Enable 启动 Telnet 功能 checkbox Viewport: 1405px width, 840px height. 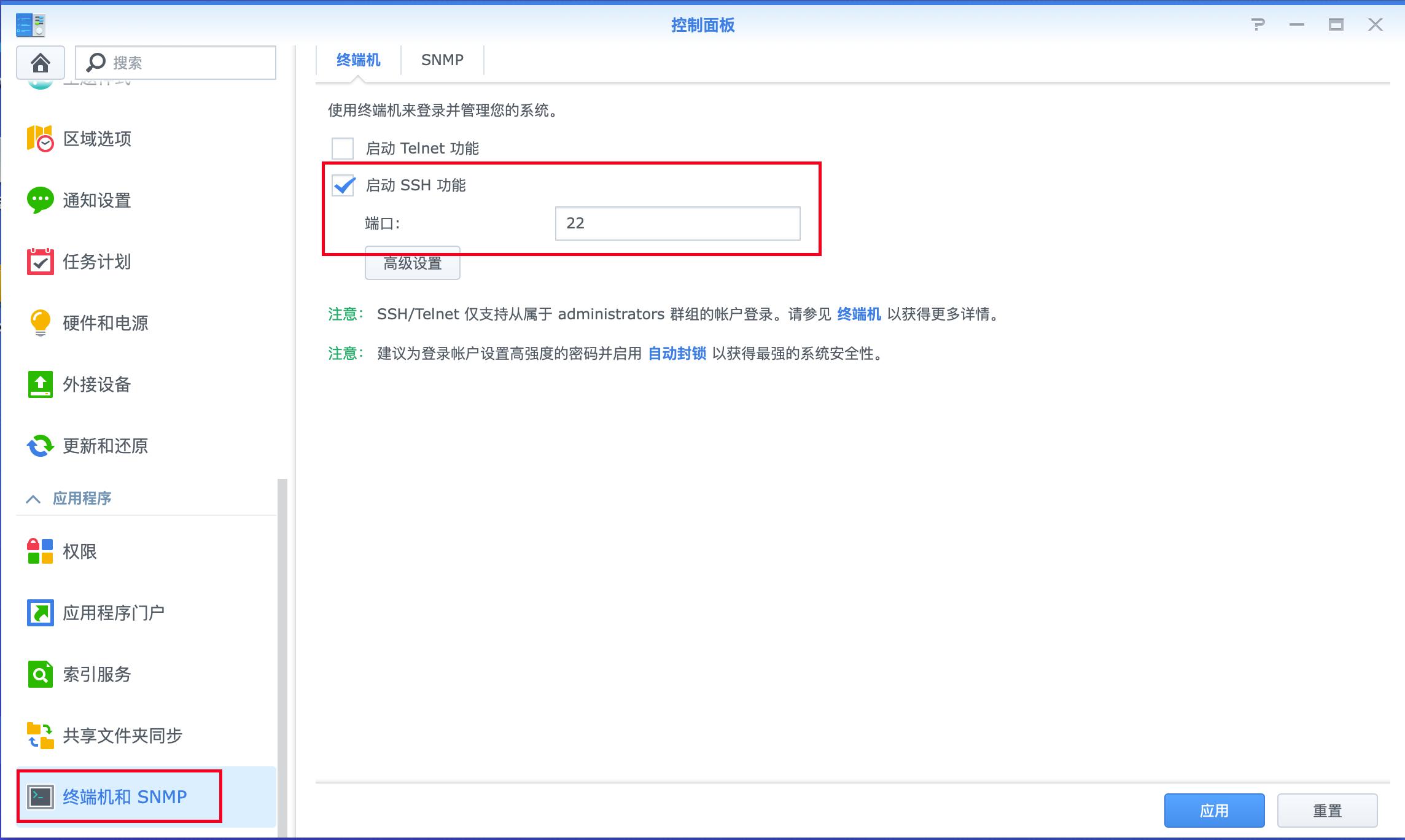pos(342,148)
